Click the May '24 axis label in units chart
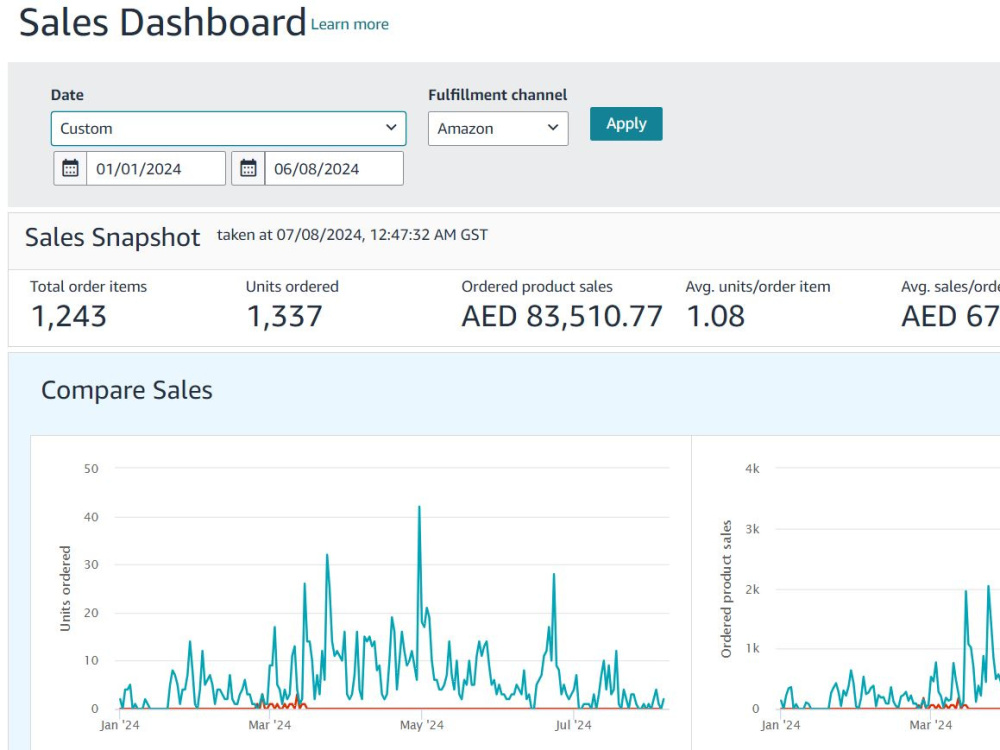 coord(422,725)
